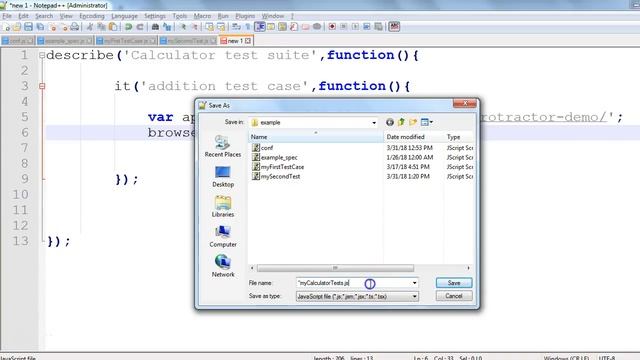Switch to the example_spec.js tab
This screenshot has width=640, height=360.
point(65,41)
